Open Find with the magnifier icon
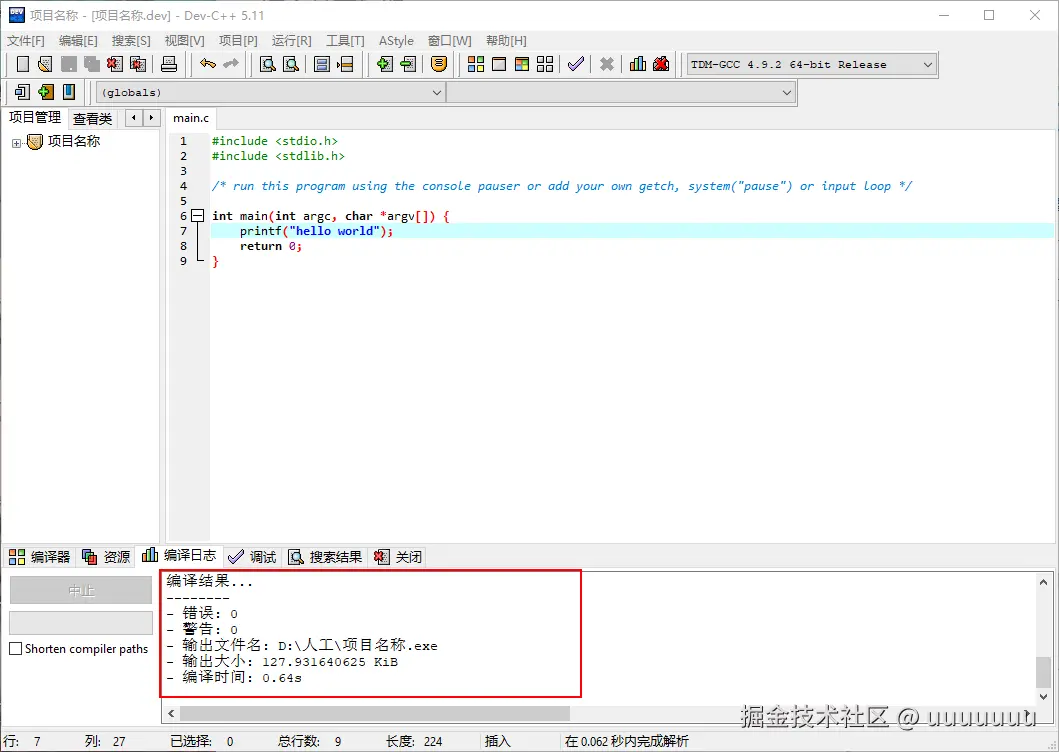 pyautogui.click(x=268, y=64)
